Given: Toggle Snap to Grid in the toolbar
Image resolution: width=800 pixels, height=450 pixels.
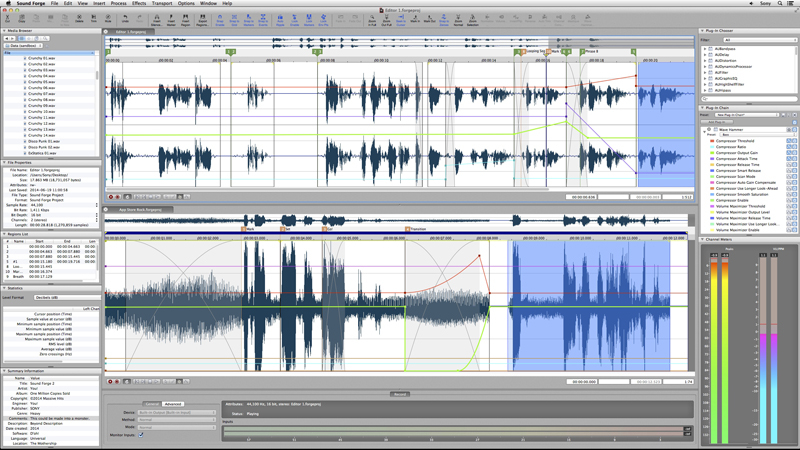Looking at the screenshot, I should (234, 20).
